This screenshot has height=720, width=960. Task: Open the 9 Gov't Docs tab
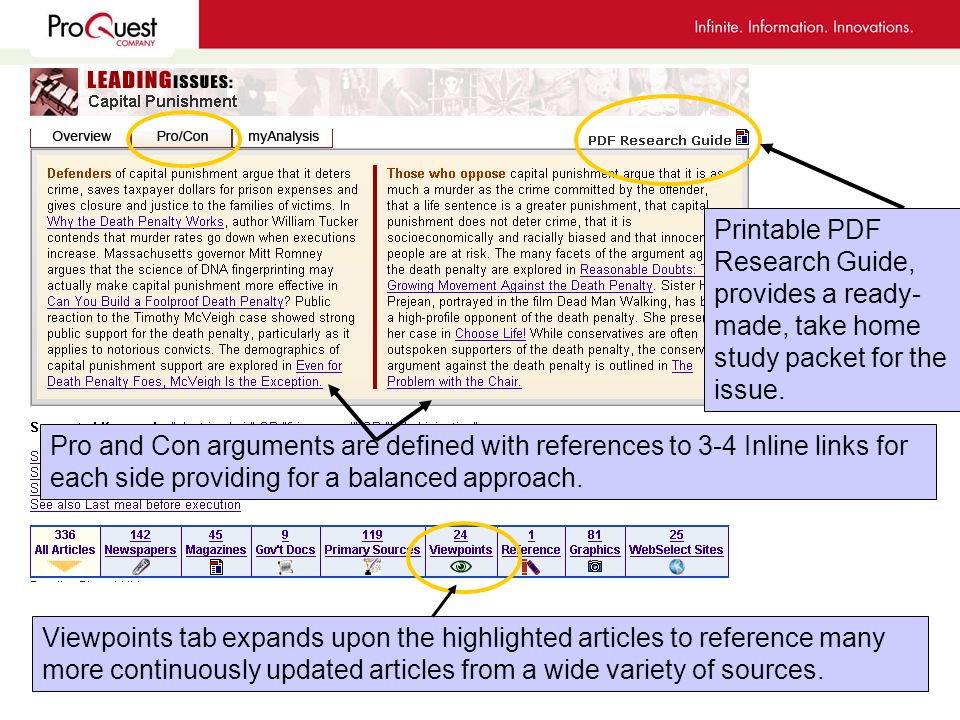(x=285, y=550)
